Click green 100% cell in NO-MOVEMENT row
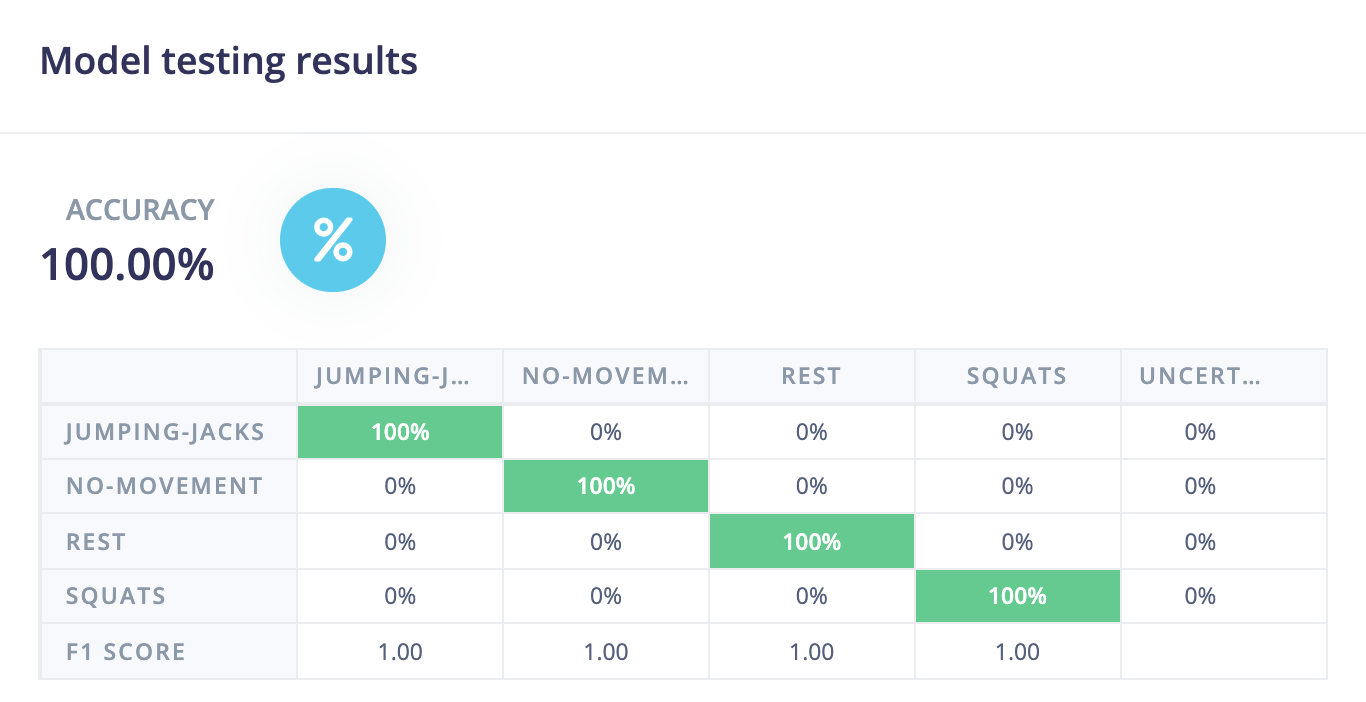The image size is (1366, 702). point(606,486)
